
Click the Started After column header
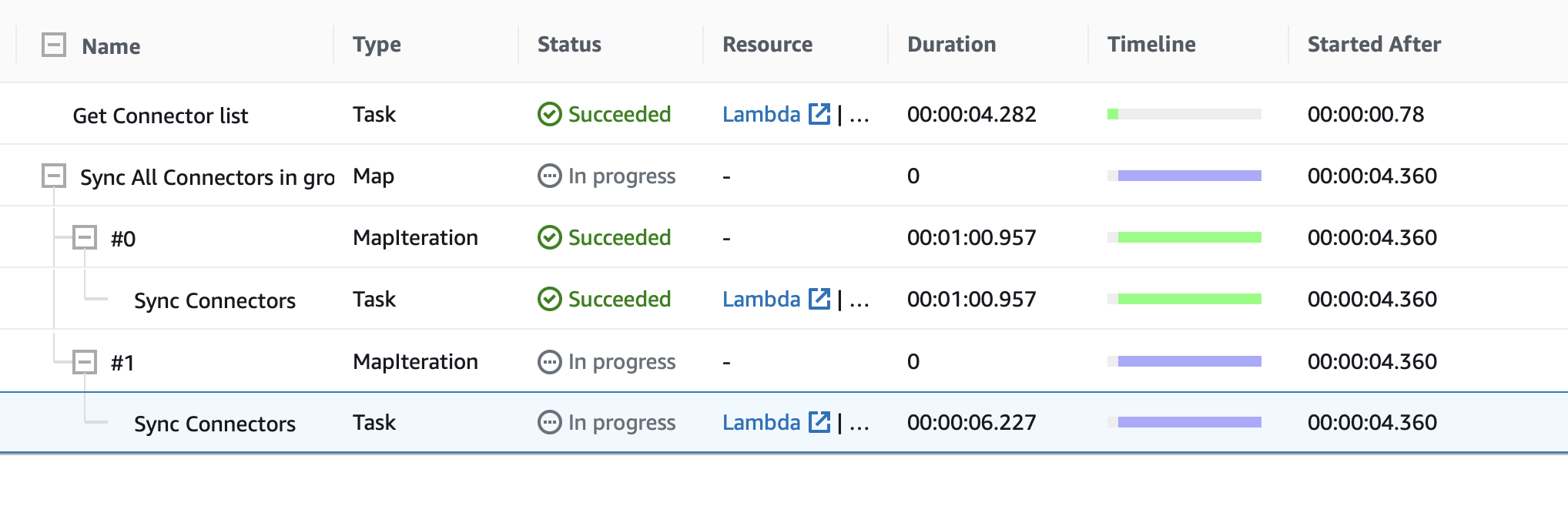click(x=1374, y=45)
